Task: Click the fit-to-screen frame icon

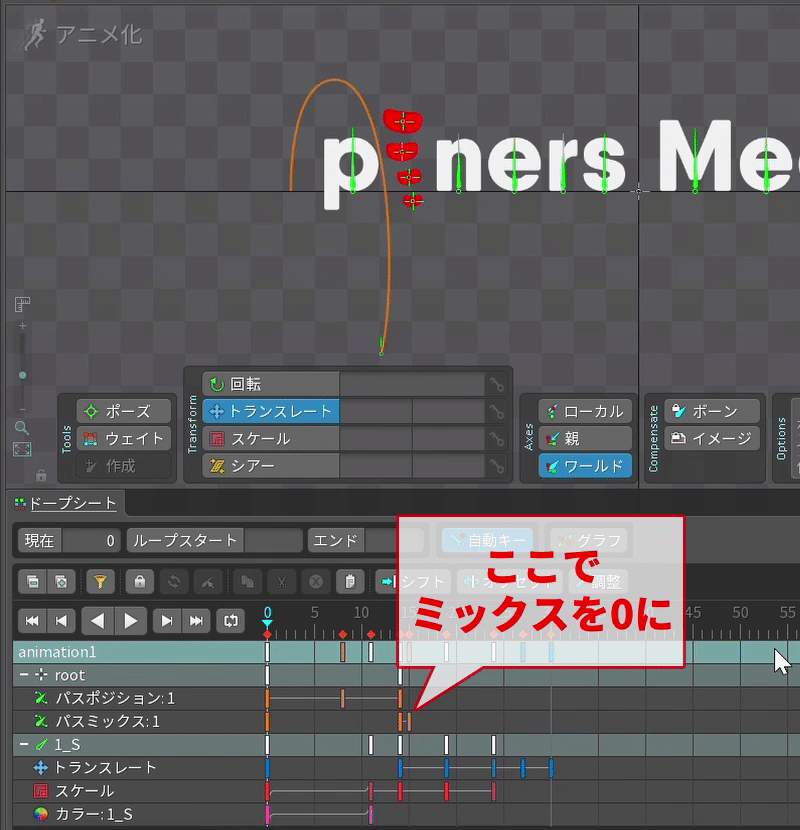Action: tap(22, 449)
